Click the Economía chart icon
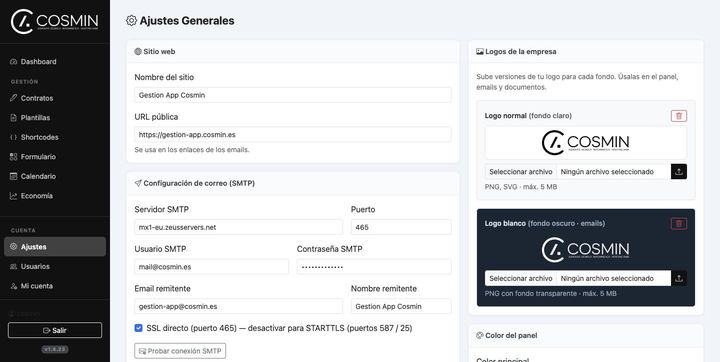Image resolution: width=720 pixels, height=362 pixels. coord(13,196)
